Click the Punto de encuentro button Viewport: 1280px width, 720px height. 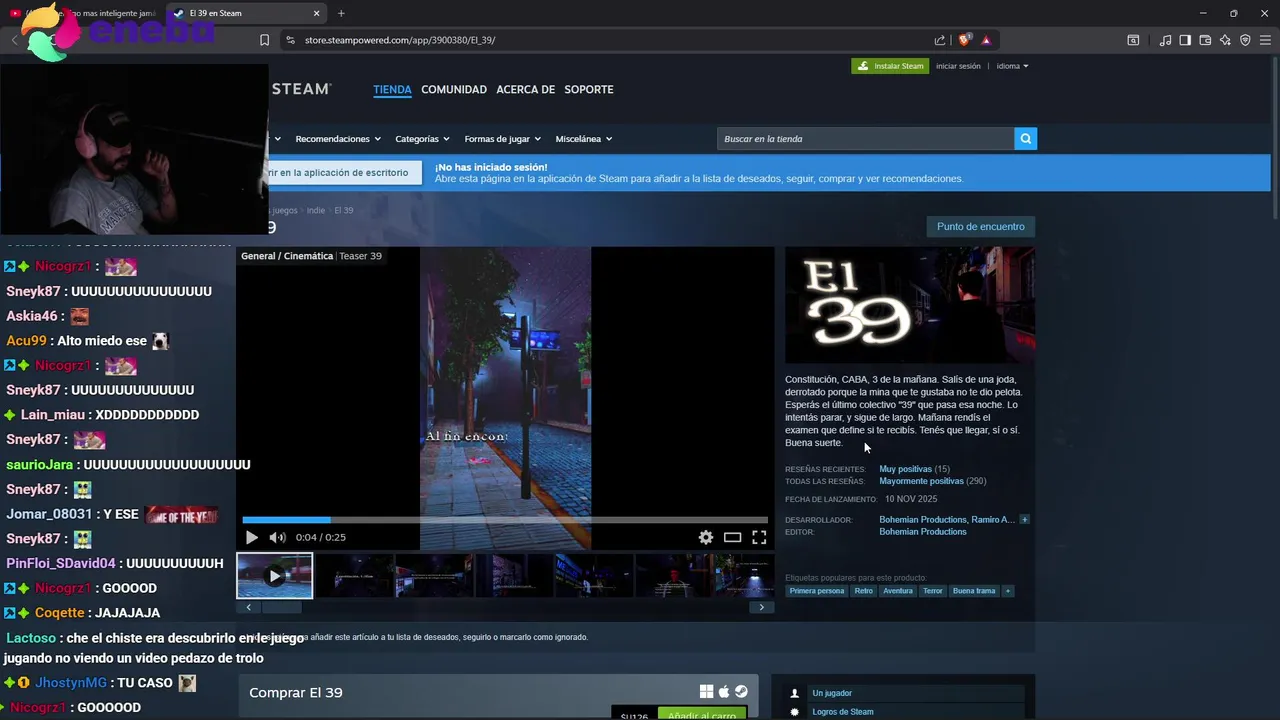click(980, 227)
